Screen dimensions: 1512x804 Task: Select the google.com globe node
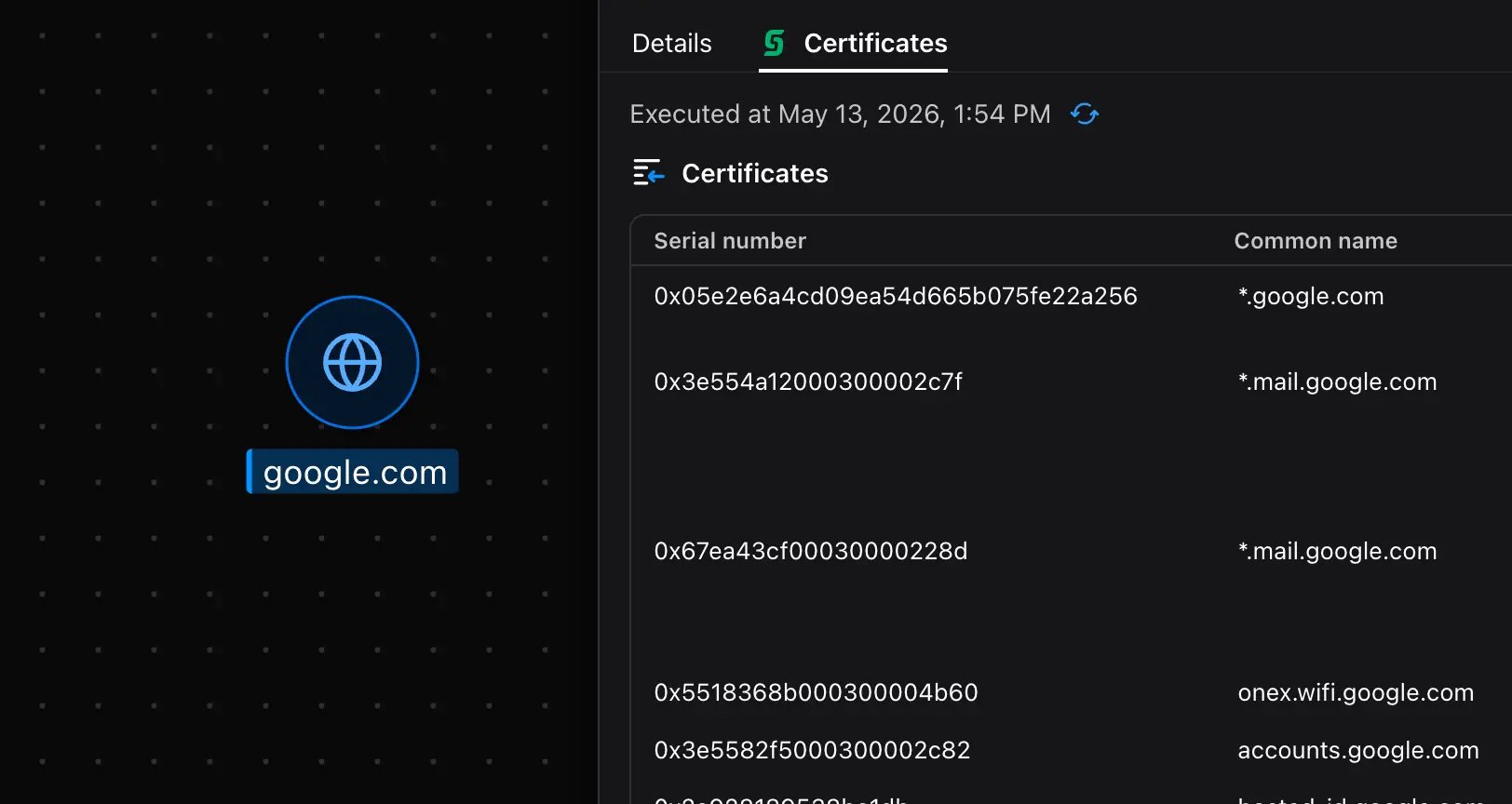(x=352, y=362)
